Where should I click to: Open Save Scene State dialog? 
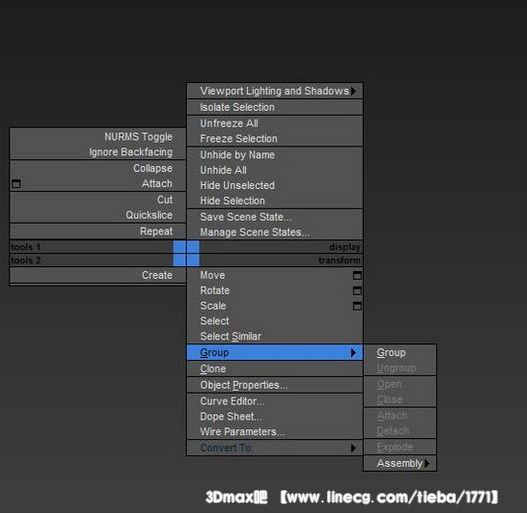point(275,217)
